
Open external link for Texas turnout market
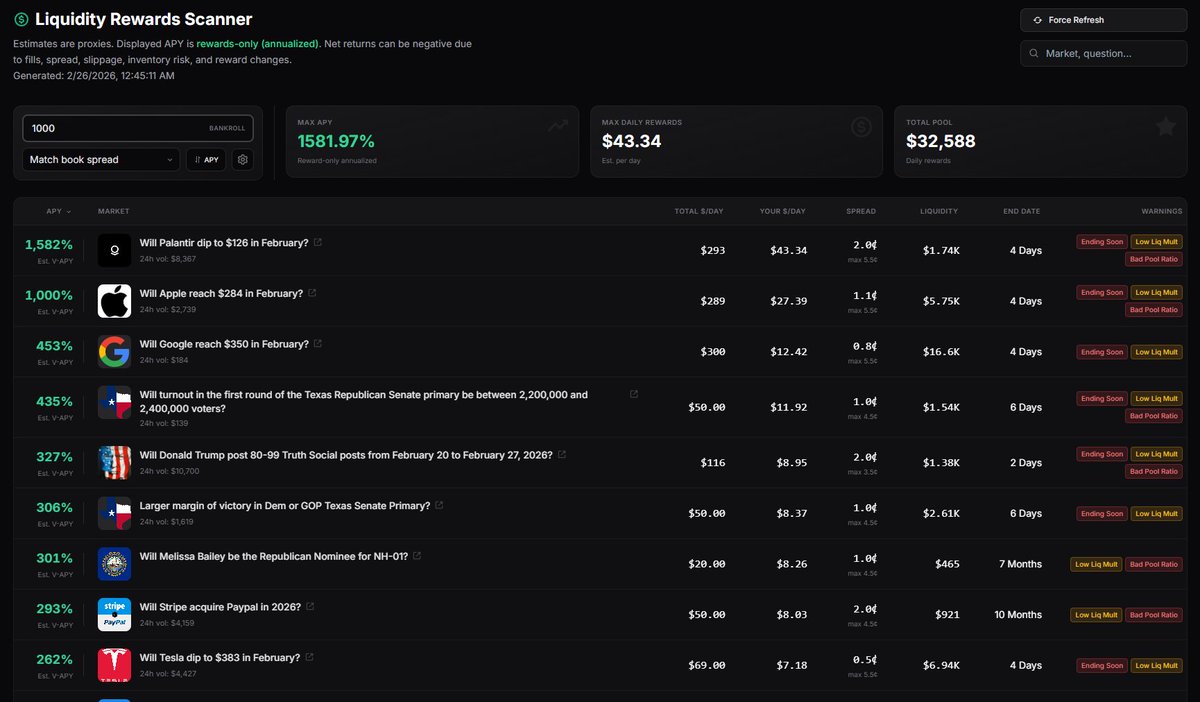click(x=634, y=394)
